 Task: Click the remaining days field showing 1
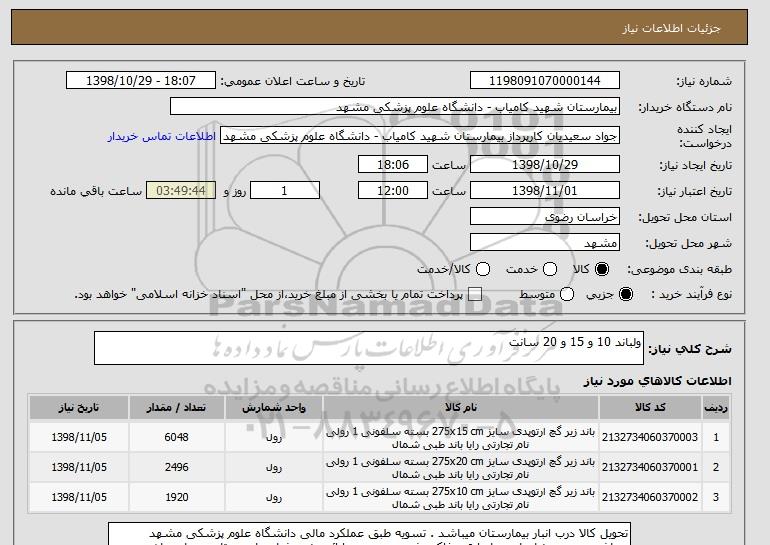click(285, 191)
